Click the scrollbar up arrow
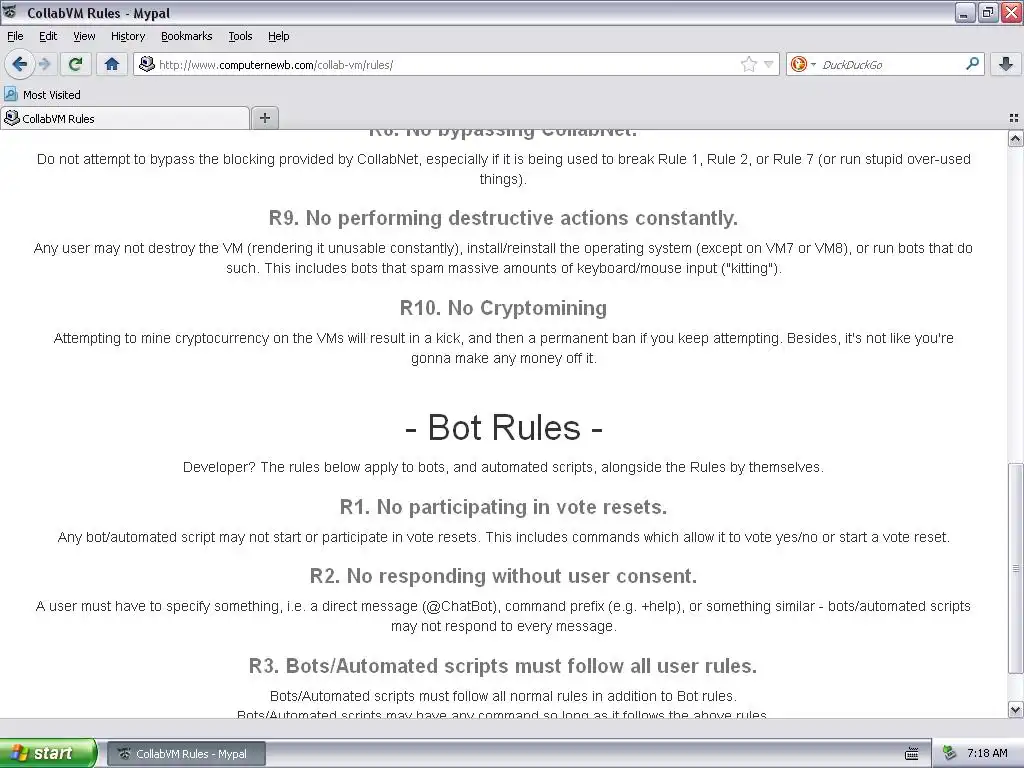Image resolution: width=1024 pixels, height=768 pixels. pyautogui.click(x=1016, y=138)
